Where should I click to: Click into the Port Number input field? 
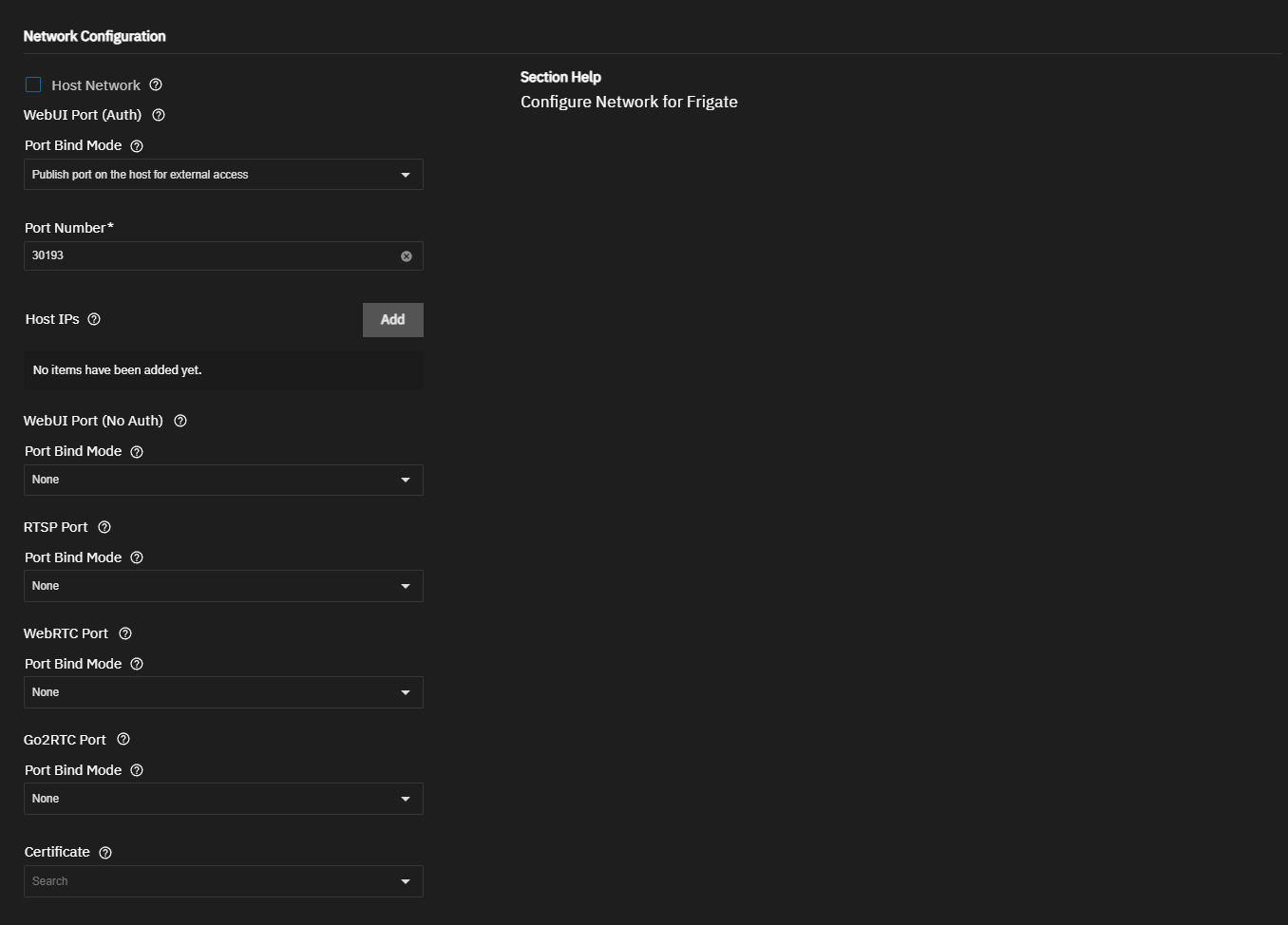[209, 255]
